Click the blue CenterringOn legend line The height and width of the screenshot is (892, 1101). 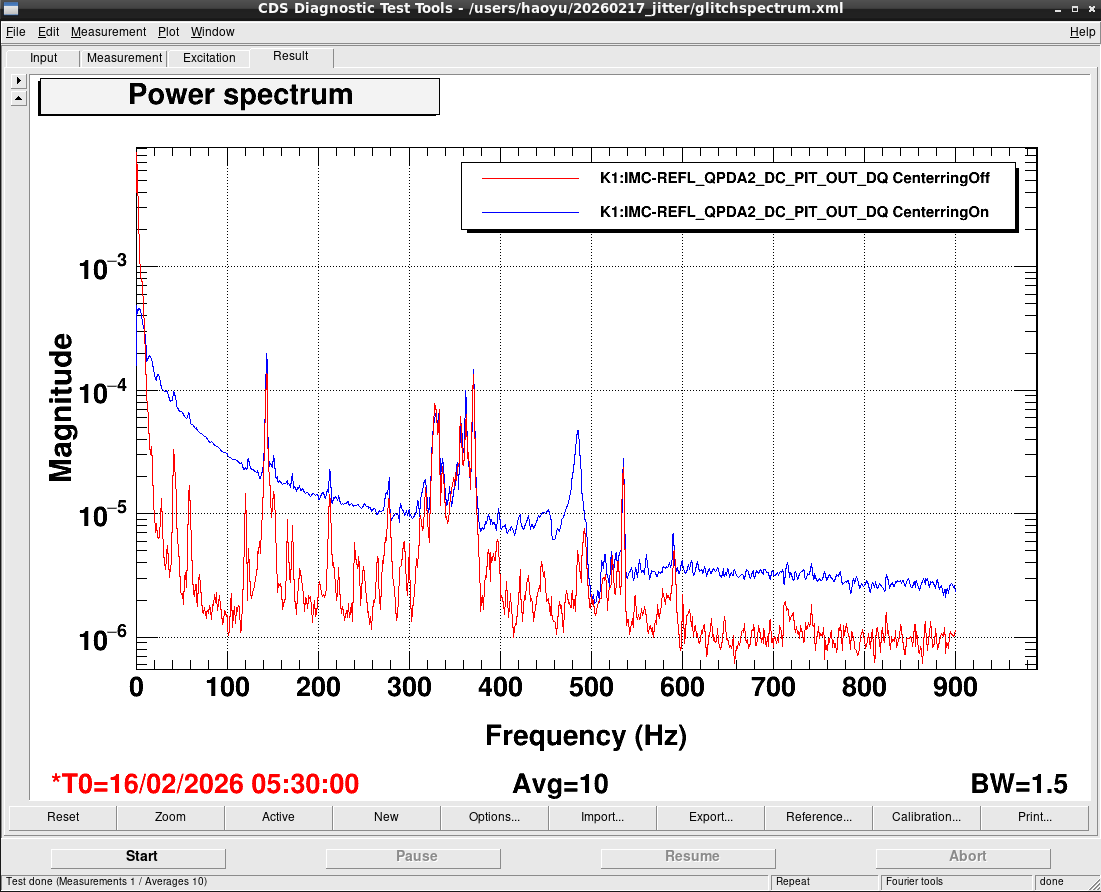(x=530, y=212)
